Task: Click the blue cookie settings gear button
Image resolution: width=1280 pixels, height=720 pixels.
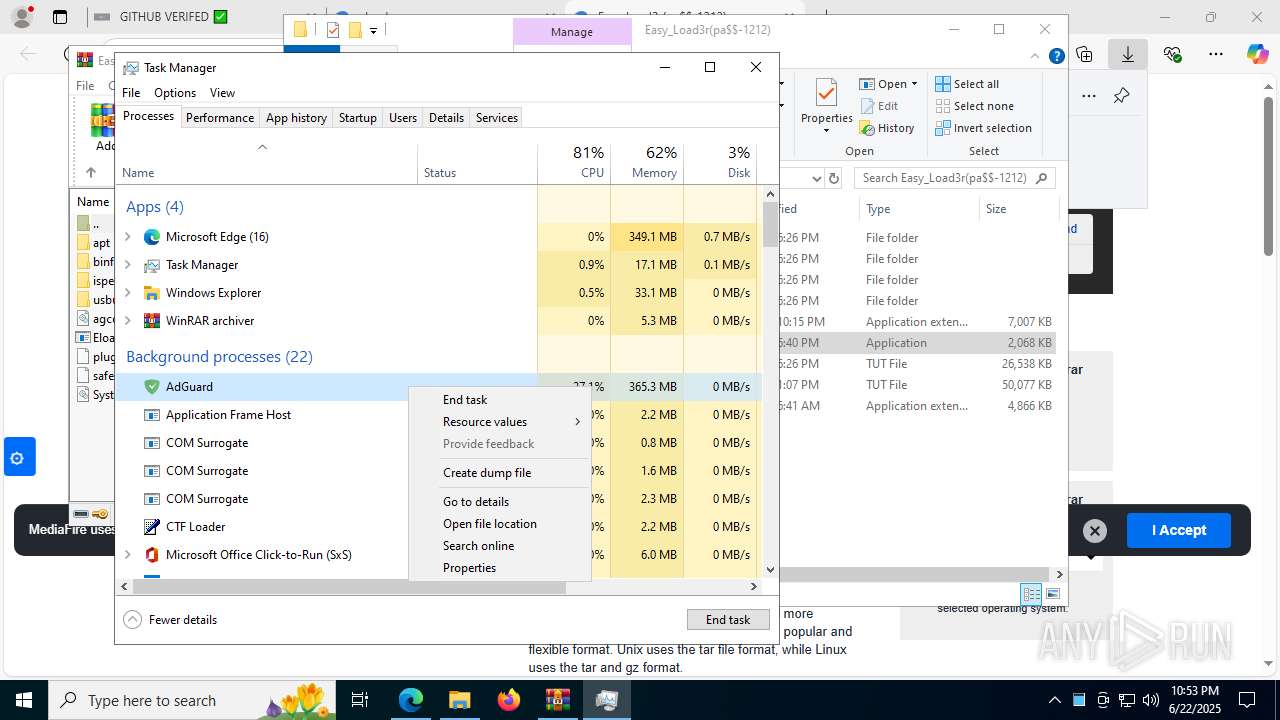Action: pyautogui.click(x=17, y=458)
